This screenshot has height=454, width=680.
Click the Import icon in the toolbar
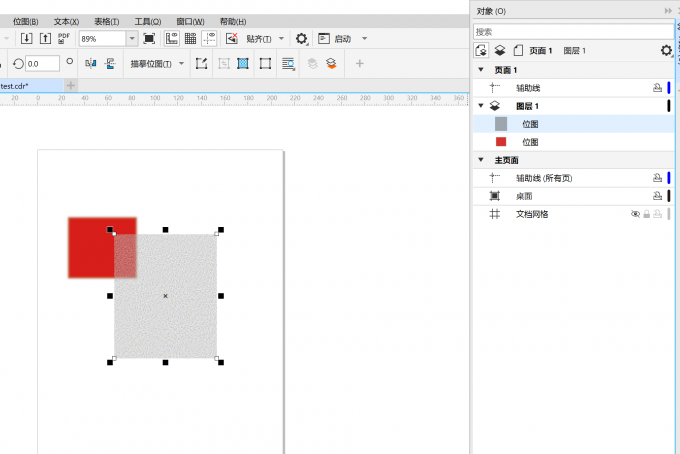[x=26, y=39]
